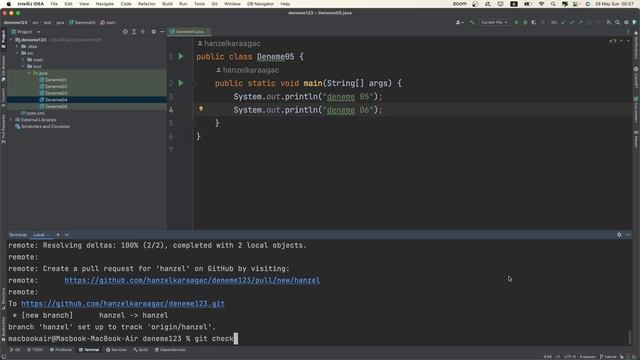Click the hanzel git branch widget
Image resolution: width=640 pixels, height=360 pixels.
click(x=608, y=357)
